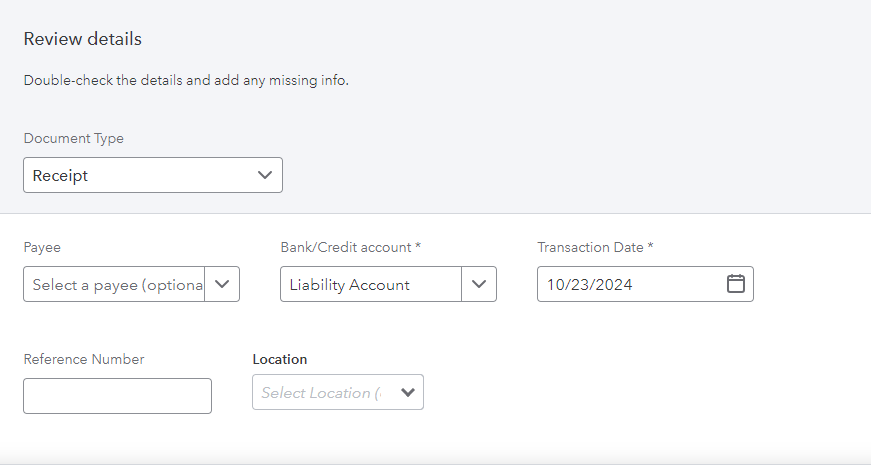Click the Liability Account field text

(x=350, y=285)
